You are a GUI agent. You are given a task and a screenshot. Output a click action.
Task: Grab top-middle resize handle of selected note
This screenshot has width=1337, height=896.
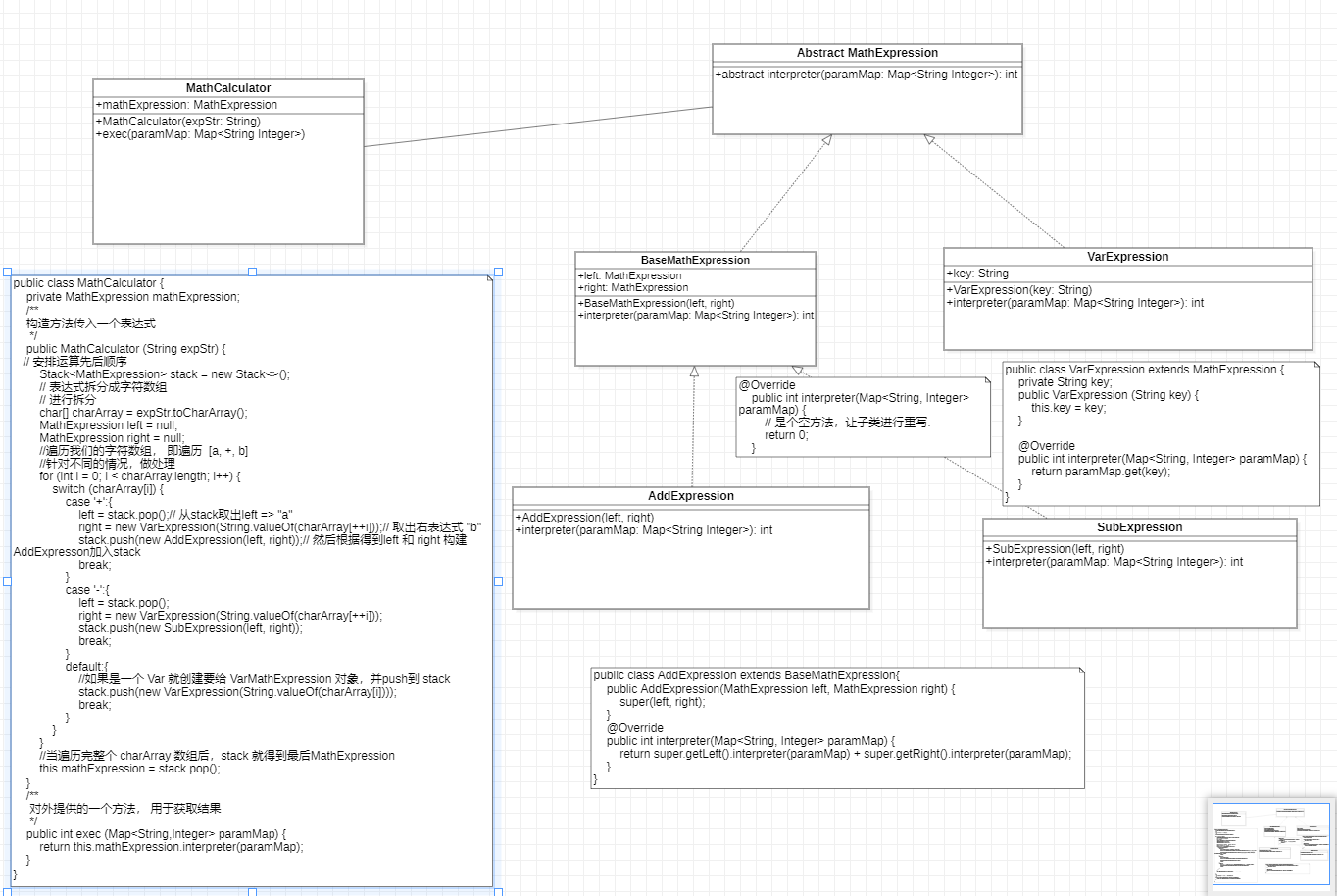[253, 272]
